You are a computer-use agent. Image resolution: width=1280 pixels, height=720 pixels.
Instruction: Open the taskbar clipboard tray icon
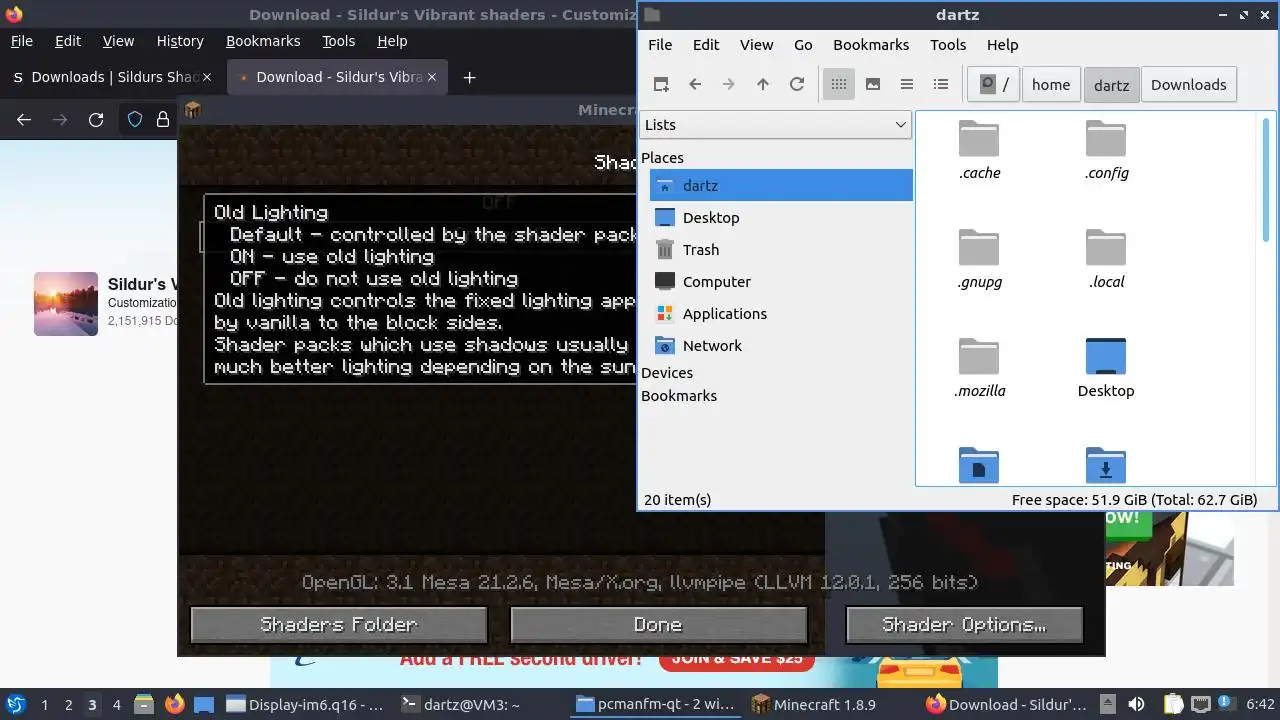[1173, 704]
